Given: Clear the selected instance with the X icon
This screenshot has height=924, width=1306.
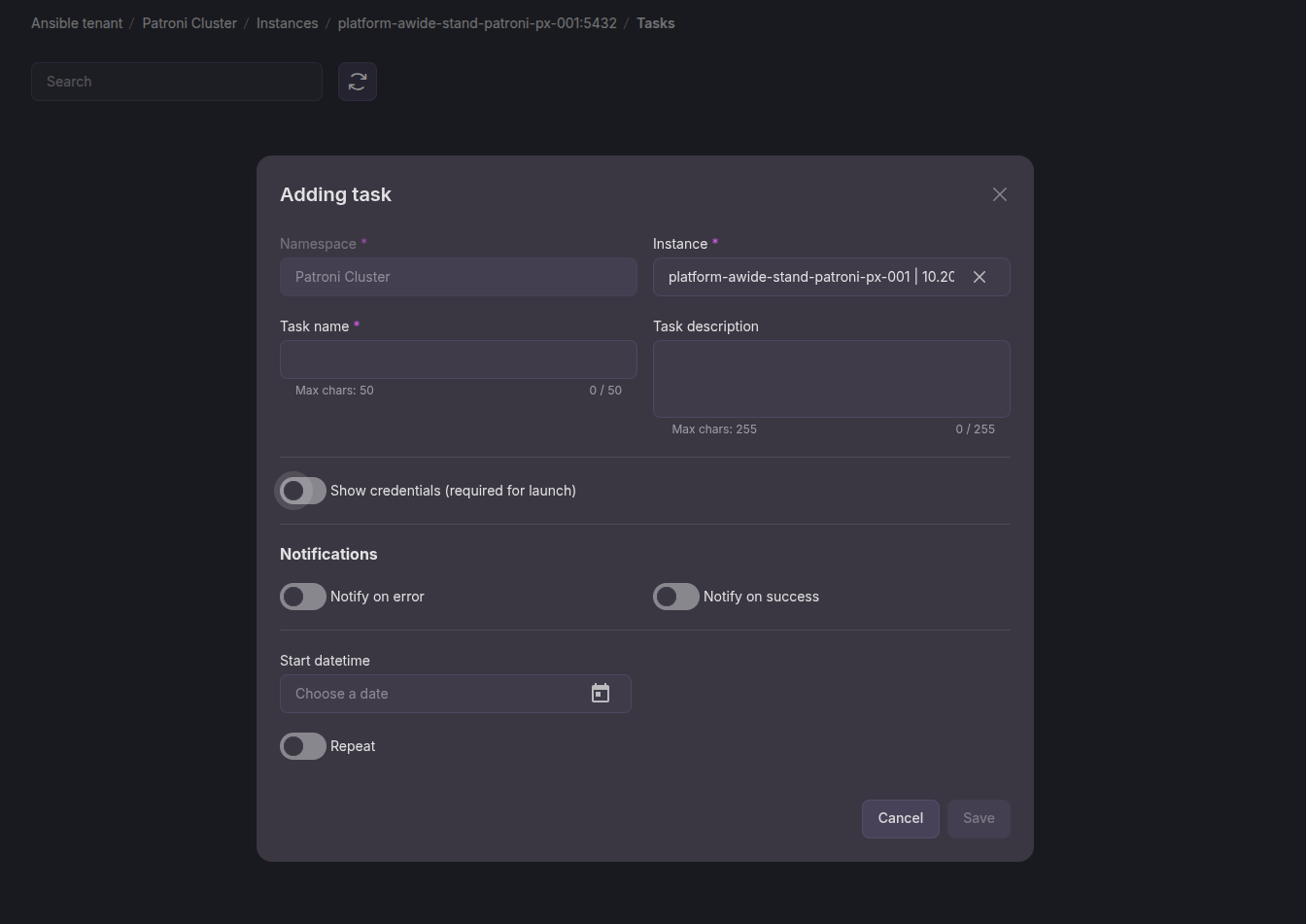Looking at the screenshot, I should 979,277.
